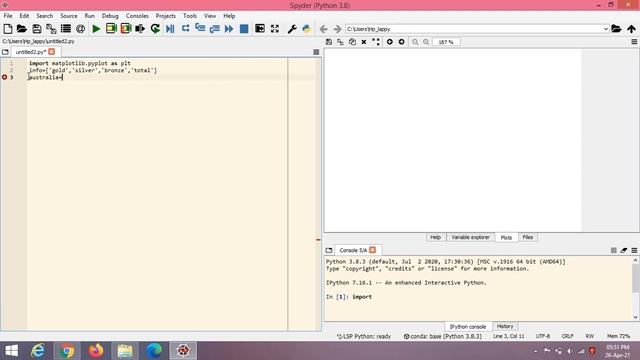Open console pane options hamburger menu
The width and height of the screenshot is (640, 360).
tap(634, 250)
